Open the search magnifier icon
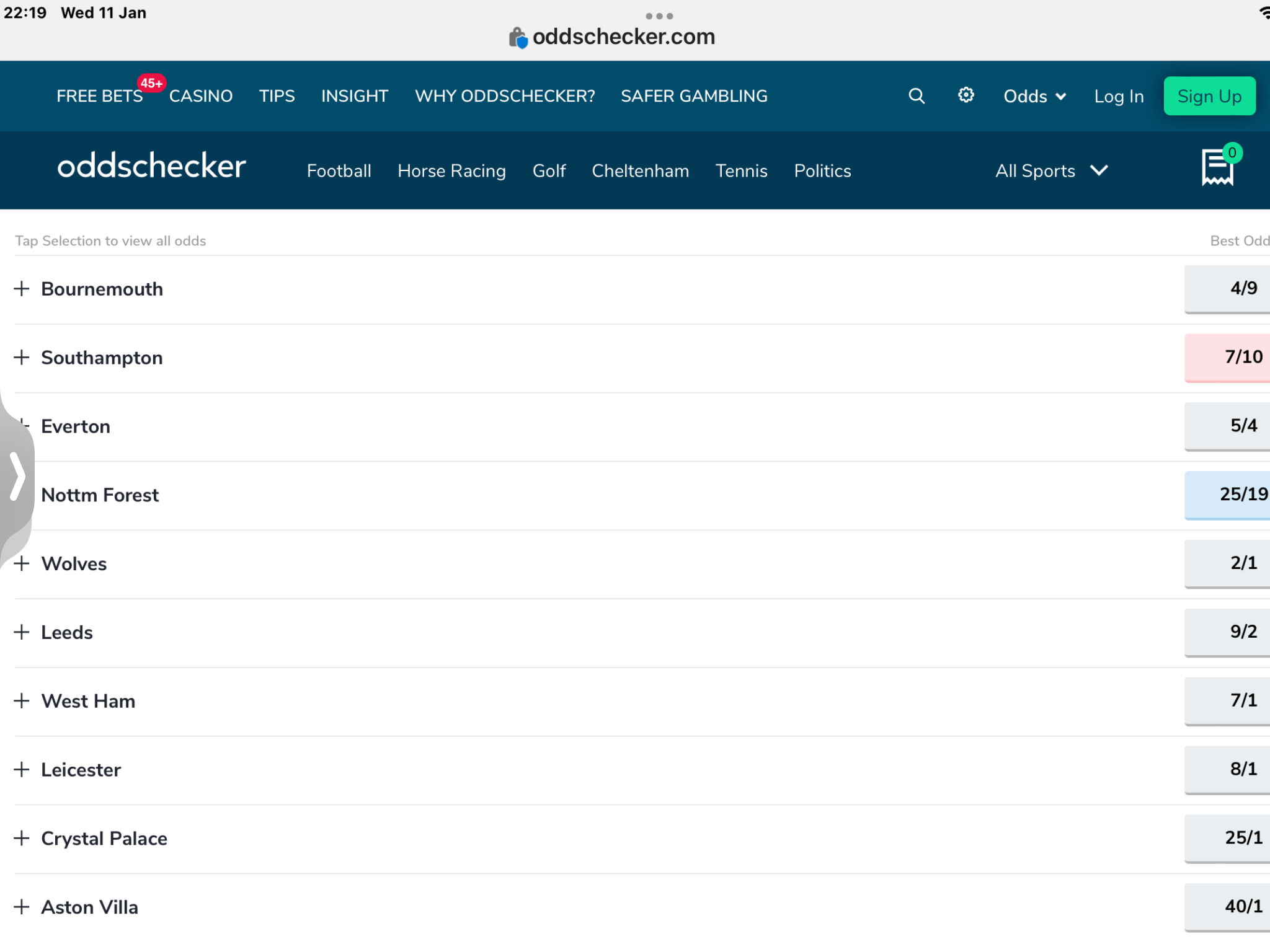1270x952 pixels. click(x=917, y=96)
